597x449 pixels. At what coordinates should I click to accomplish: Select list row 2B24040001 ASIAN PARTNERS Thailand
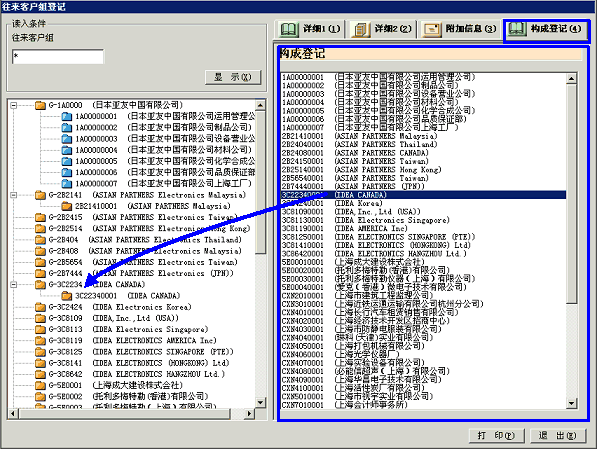[423, 144]
